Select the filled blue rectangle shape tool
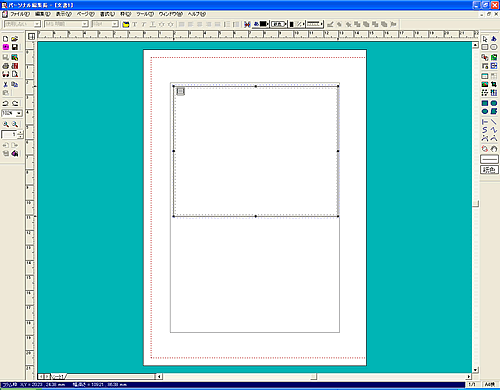The width and height of the screenshot is (500, 390). tap(485, 103)
